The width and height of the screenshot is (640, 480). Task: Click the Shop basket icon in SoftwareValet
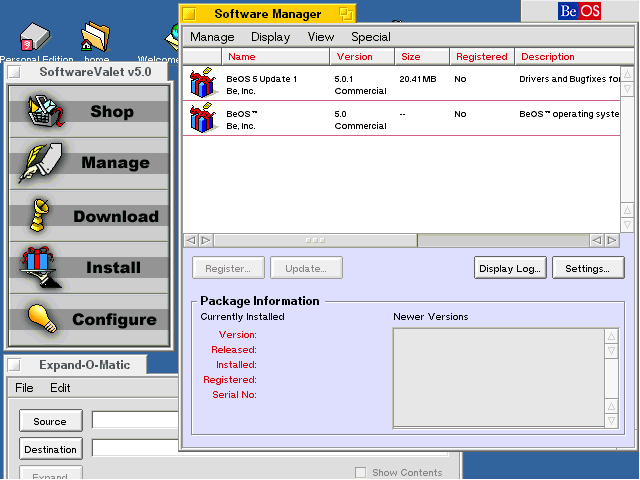(x=44, y=112)
